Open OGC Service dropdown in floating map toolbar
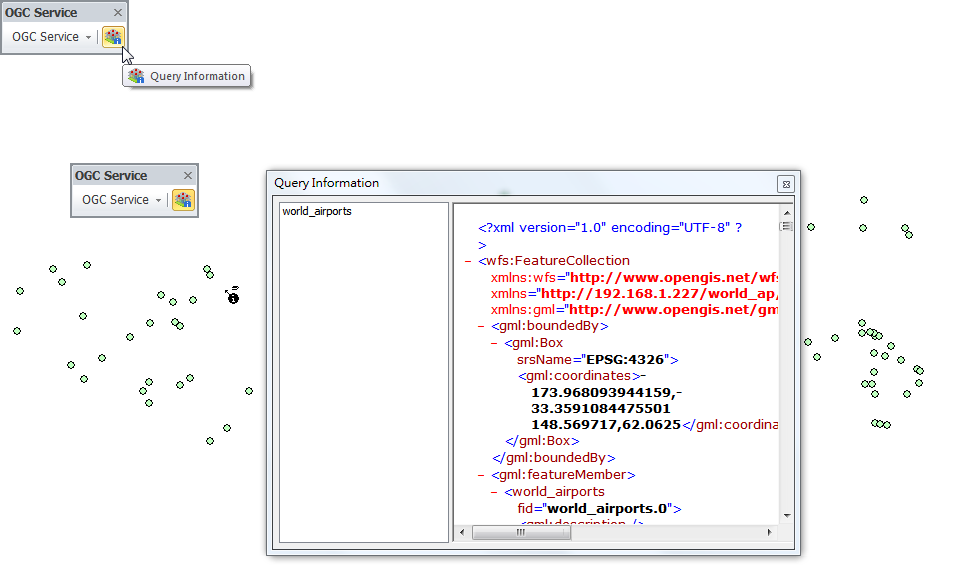This screenshot has height=581, width=970. tap(121, 200)
